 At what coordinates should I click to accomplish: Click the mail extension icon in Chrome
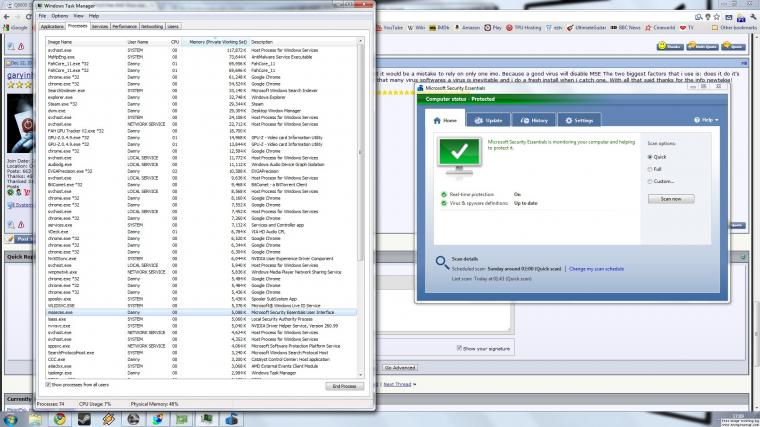tap(728, 17)
